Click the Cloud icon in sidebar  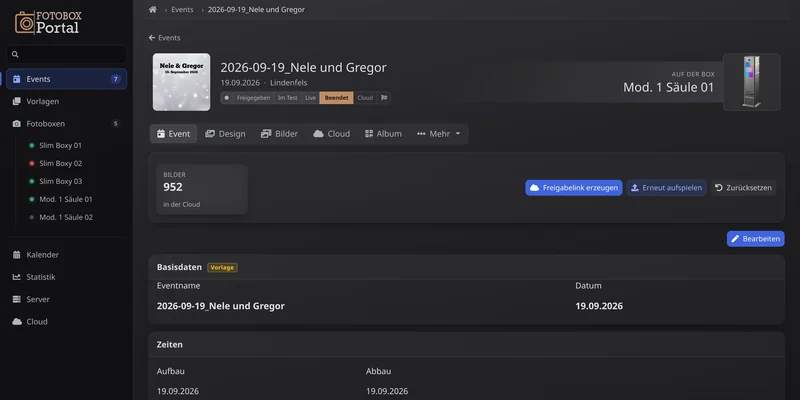(16, 321)
